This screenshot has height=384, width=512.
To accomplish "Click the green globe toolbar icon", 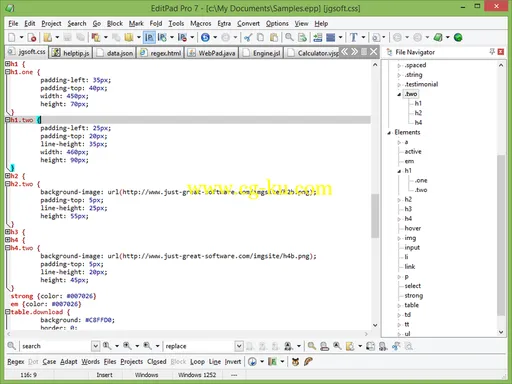I will click(x=458, y=37).
